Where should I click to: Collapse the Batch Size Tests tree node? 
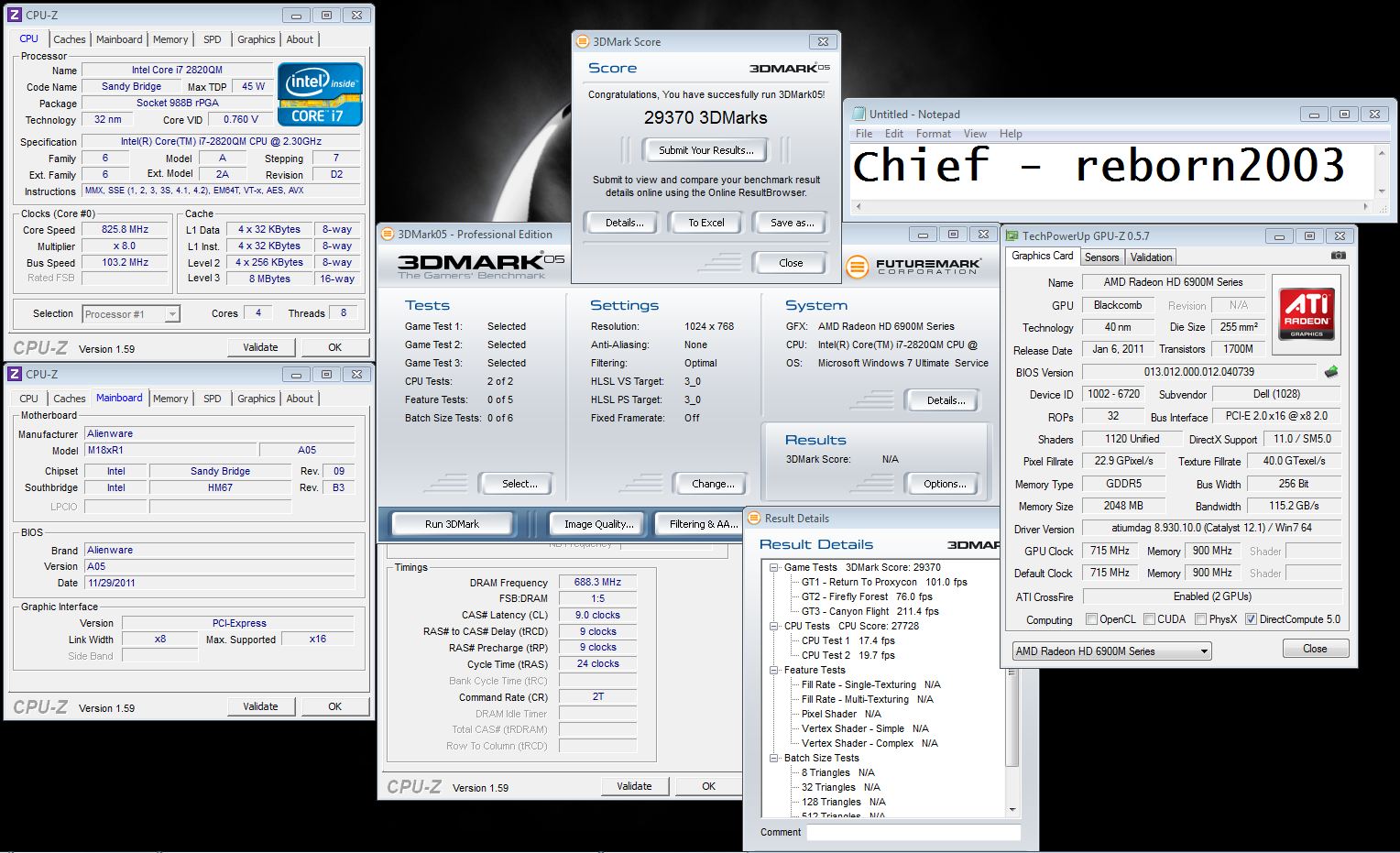pyautogui.click(x=773, y=758)
